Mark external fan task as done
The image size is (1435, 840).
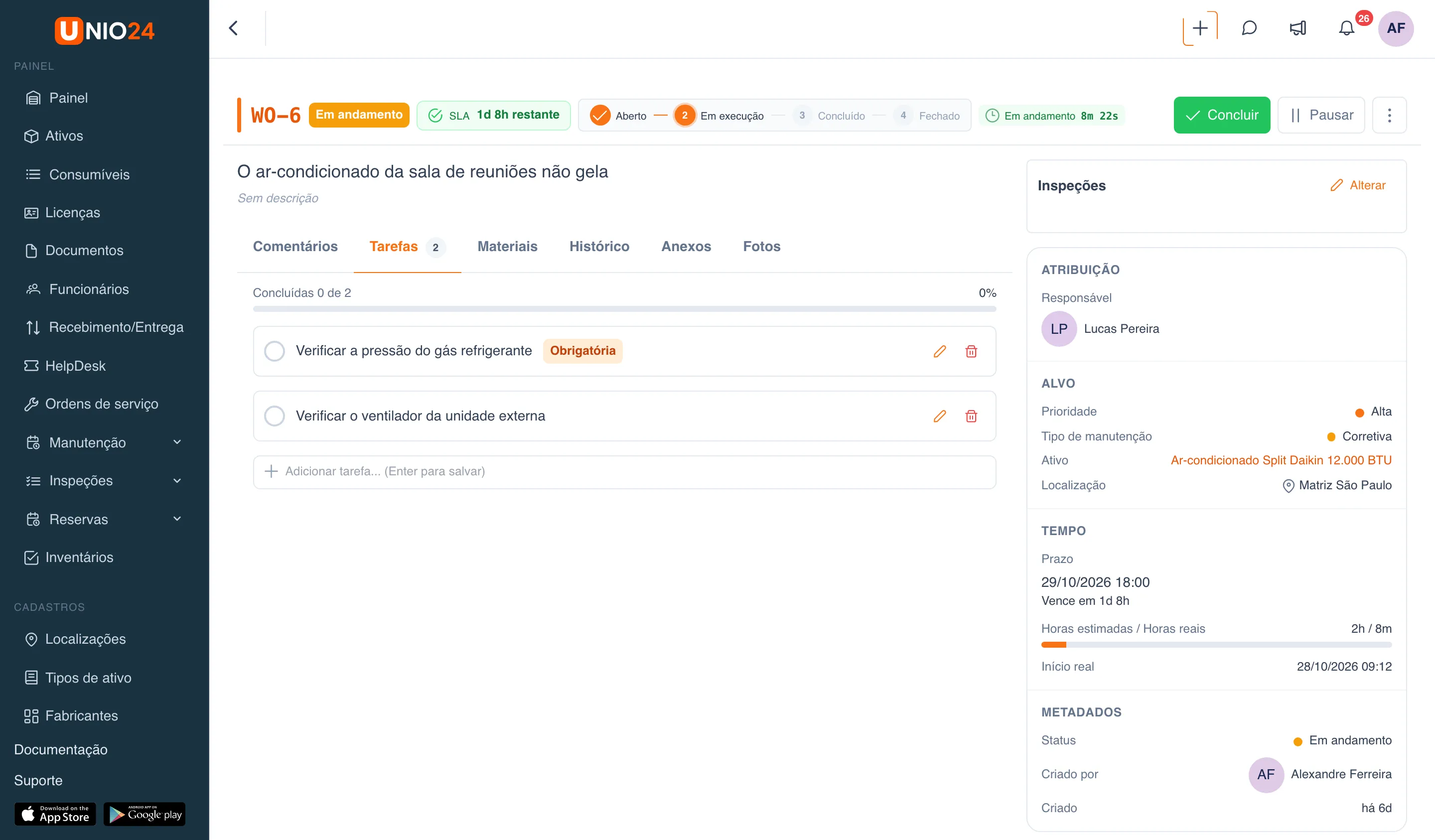pyautogui.click(x=275, y=416)
